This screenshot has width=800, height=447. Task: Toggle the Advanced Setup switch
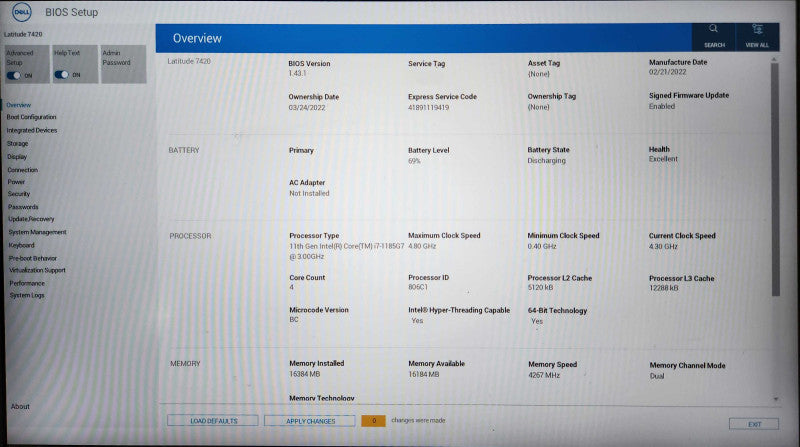pos(14,76)
